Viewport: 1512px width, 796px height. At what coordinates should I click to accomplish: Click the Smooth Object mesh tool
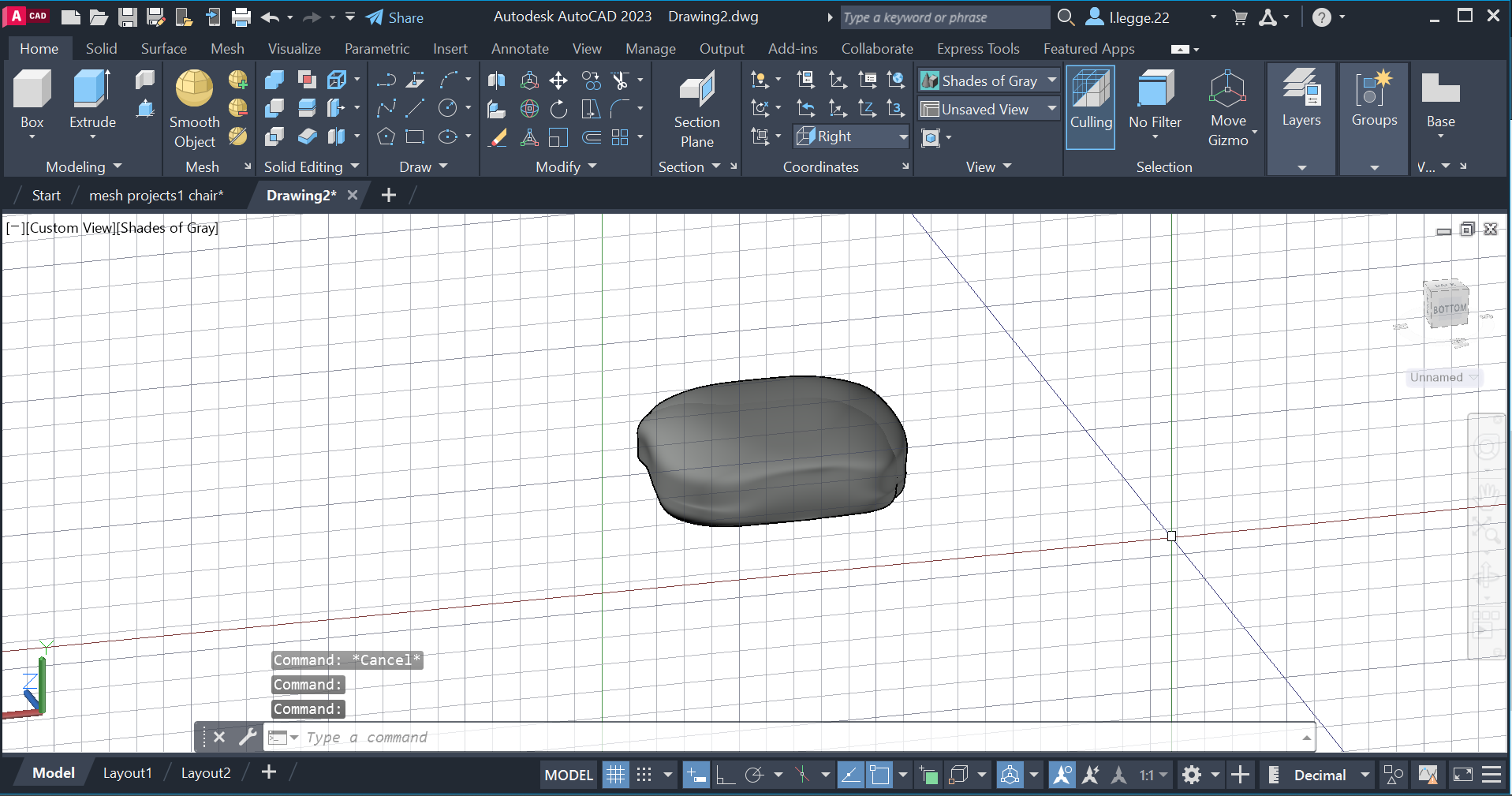[194, 108]
